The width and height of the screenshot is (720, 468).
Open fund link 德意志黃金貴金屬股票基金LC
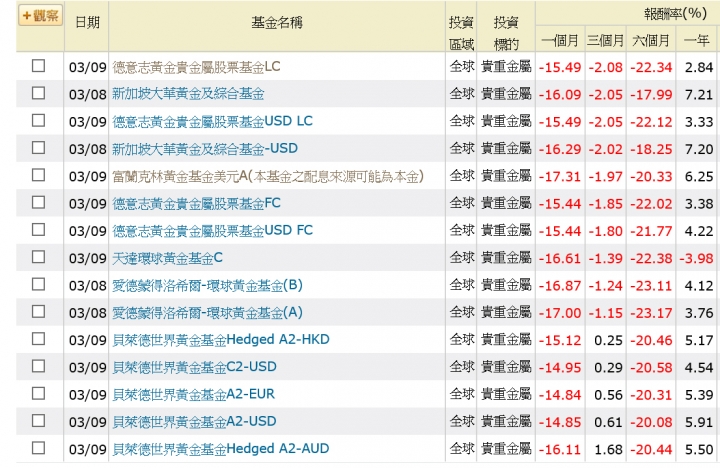pos(196,67)
